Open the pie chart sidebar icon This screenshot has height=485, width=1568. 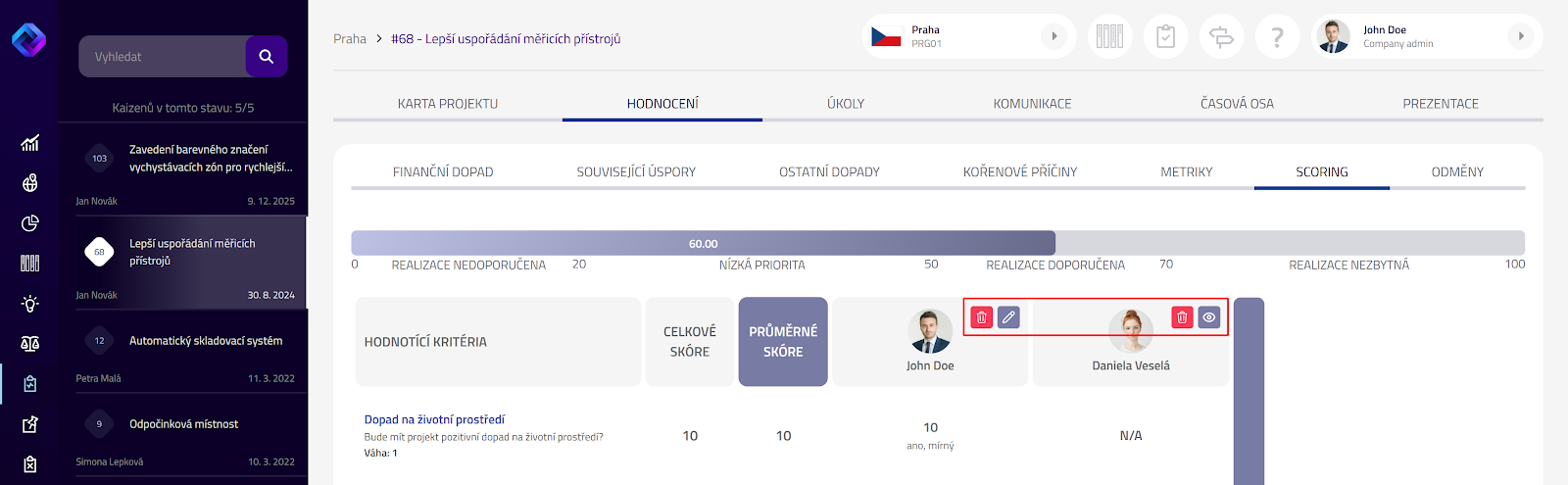30,223
